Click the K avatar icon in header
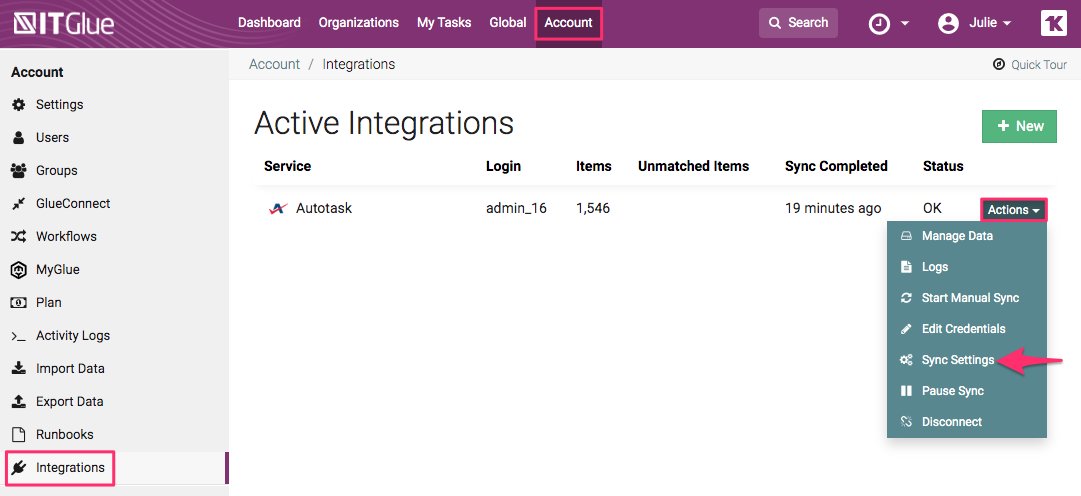Image resolution: width=1081 pixels, height=496 pixels. tap(1053, 23)
